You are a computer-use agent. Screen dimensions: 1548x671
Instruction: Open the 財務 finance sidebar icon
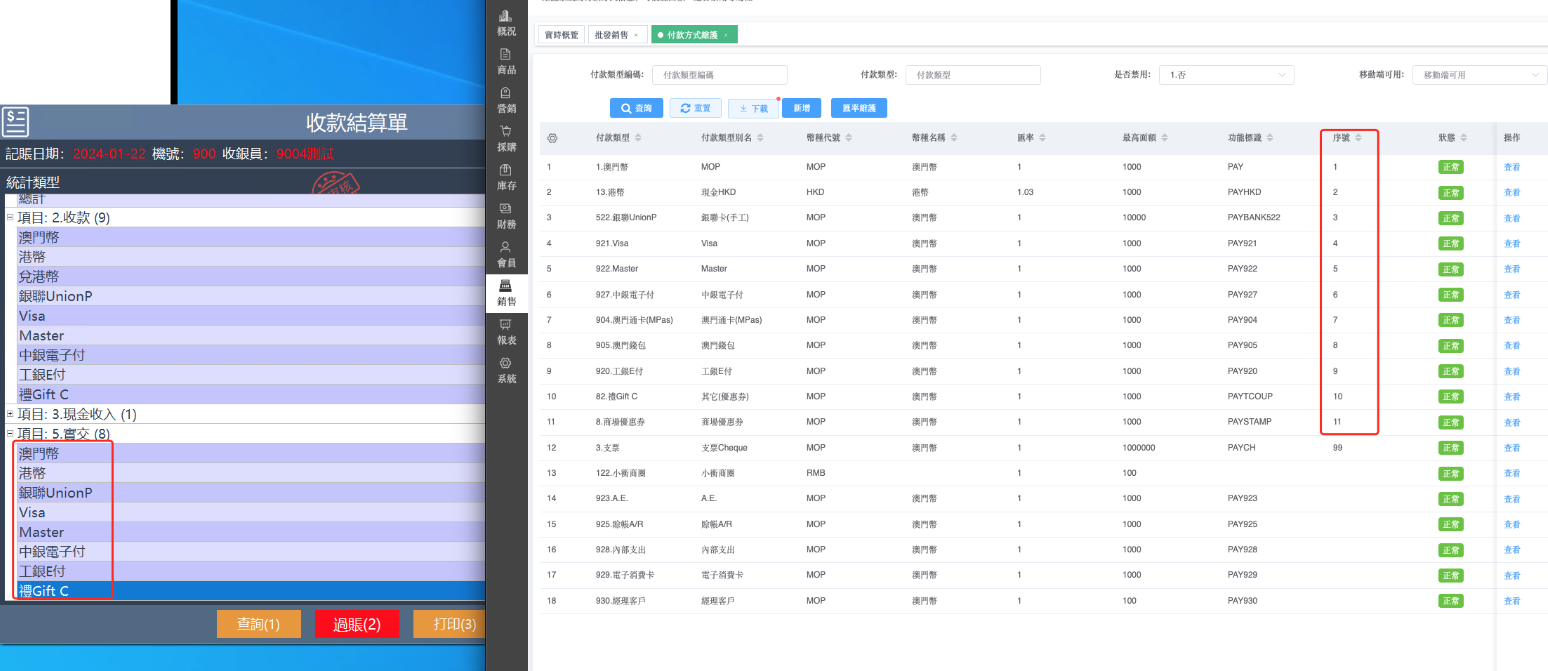pos(506,214)
